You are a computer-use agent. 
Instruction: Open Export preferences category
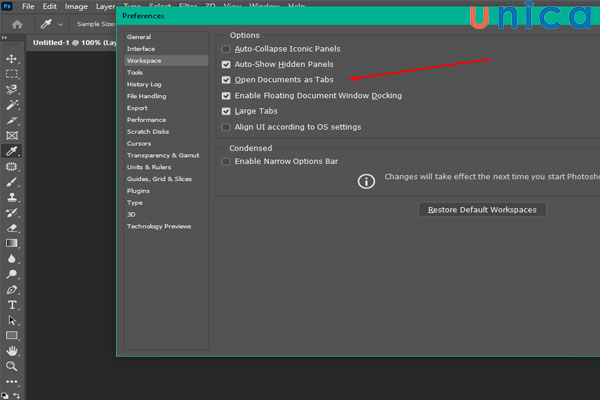tap(137, 108)
